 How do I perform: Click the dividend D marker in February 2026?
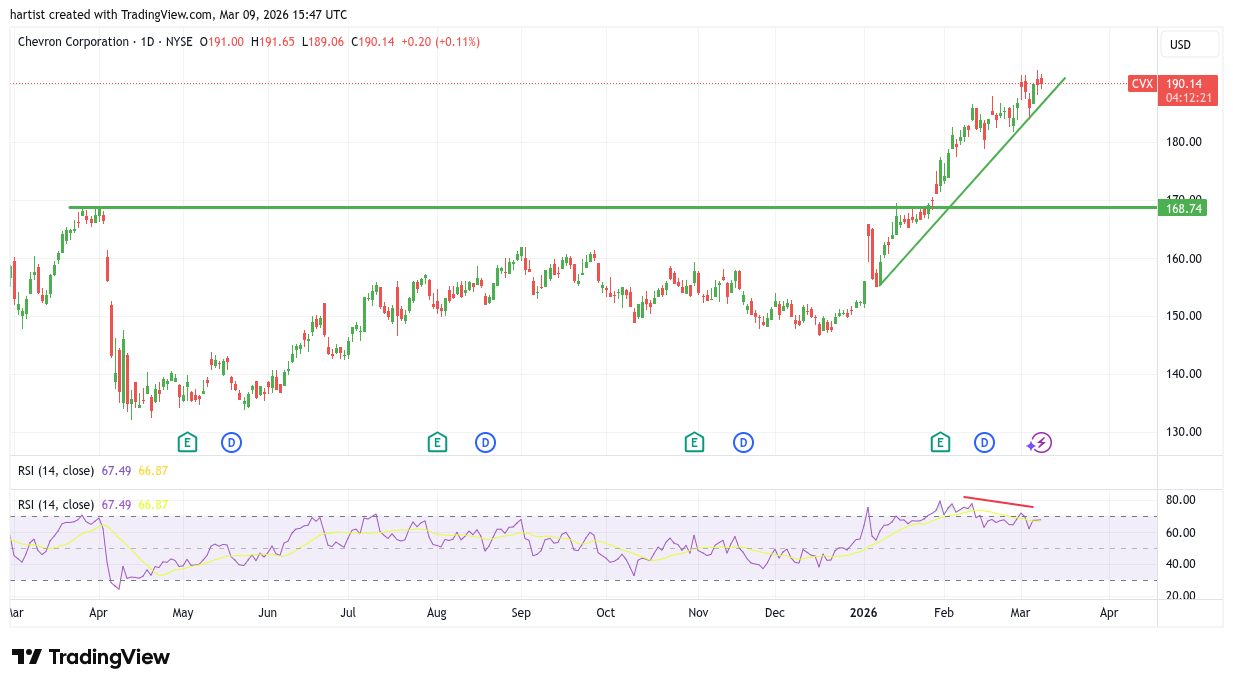[985, 442]
